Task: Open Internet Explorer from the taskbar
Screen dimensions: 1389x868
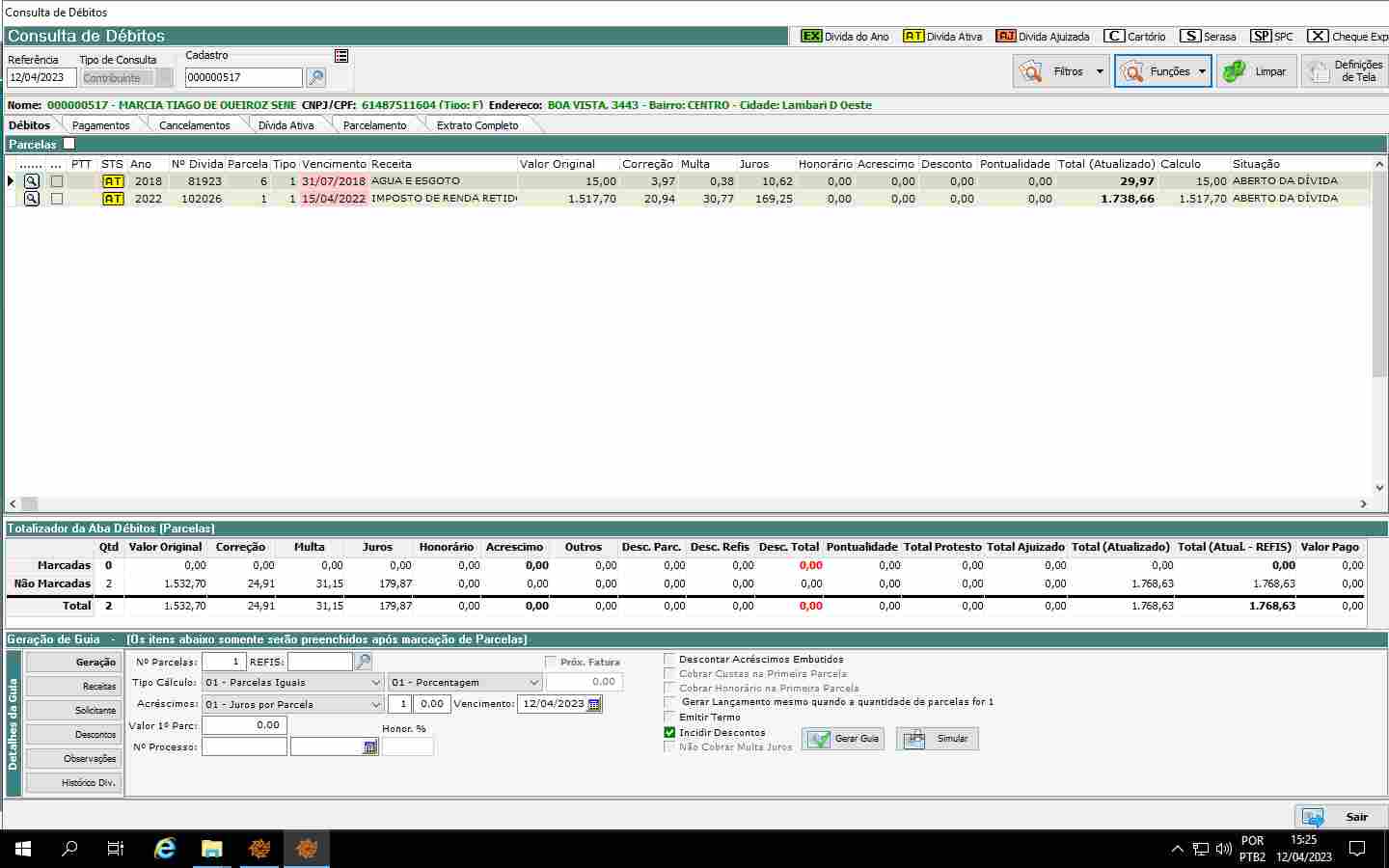Action: click(165, 849)
